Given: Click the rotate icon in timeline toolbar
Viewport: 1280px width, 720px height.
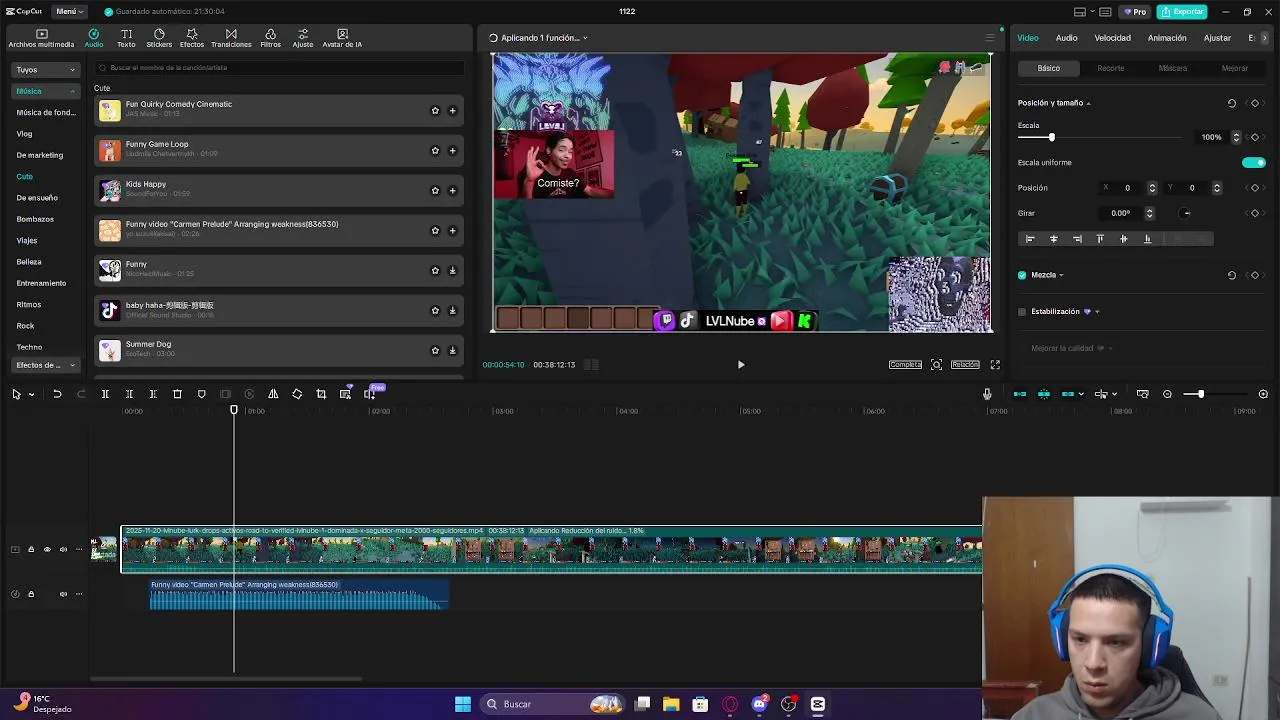Looking at the screenshot, I should (x=297, y=394).
